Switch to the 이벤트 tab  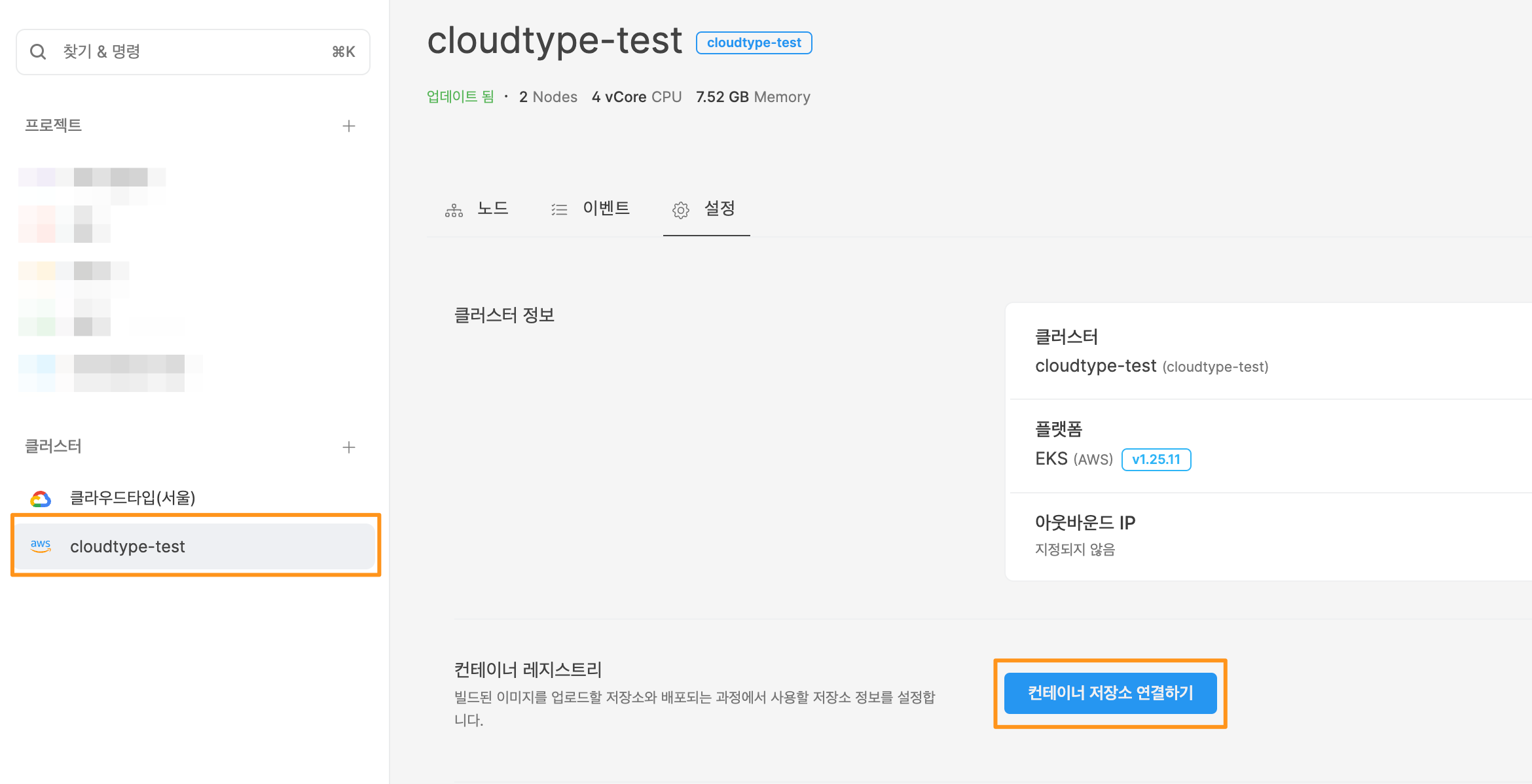[x=606, y=208]
